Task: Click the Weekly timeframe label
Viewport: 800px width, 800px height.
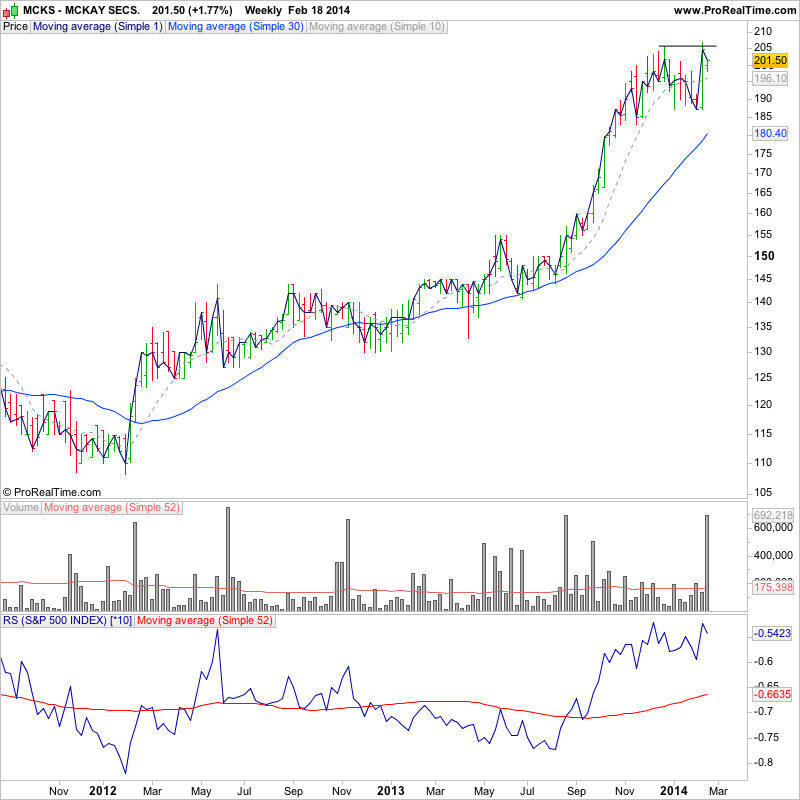Action: (263, 10)
